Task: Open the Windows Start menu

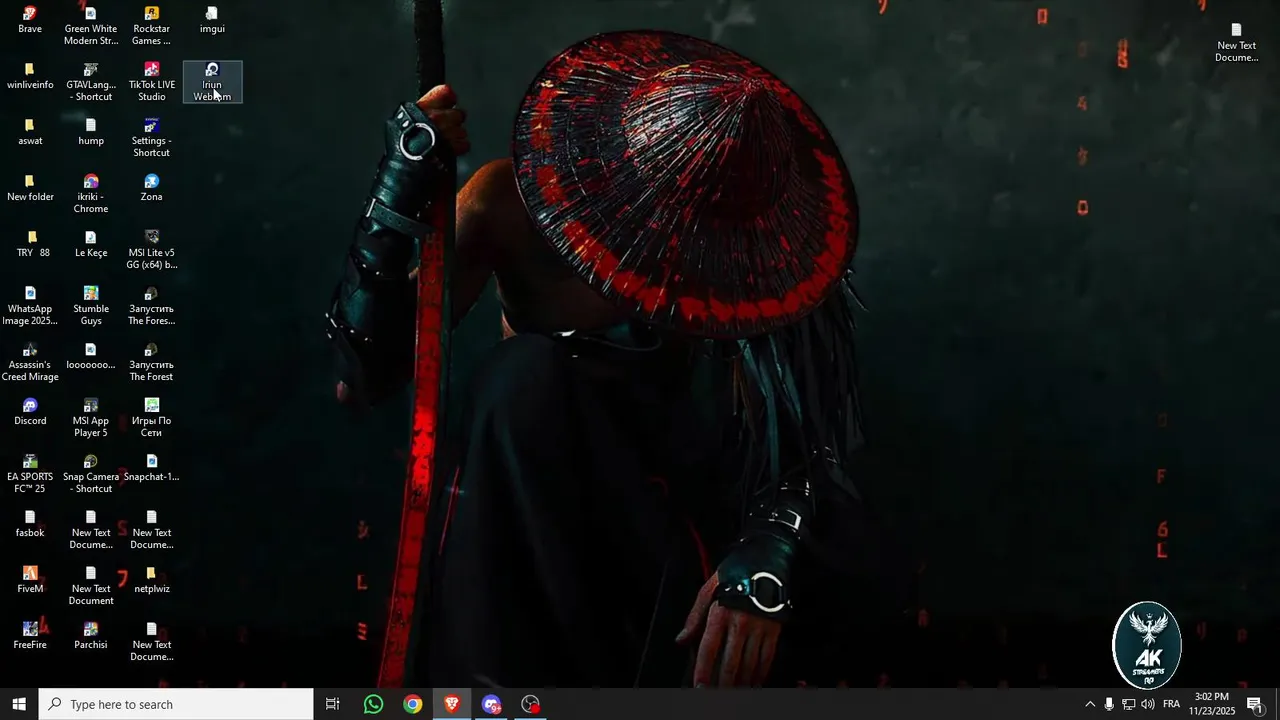Action: tap(19, 704)
